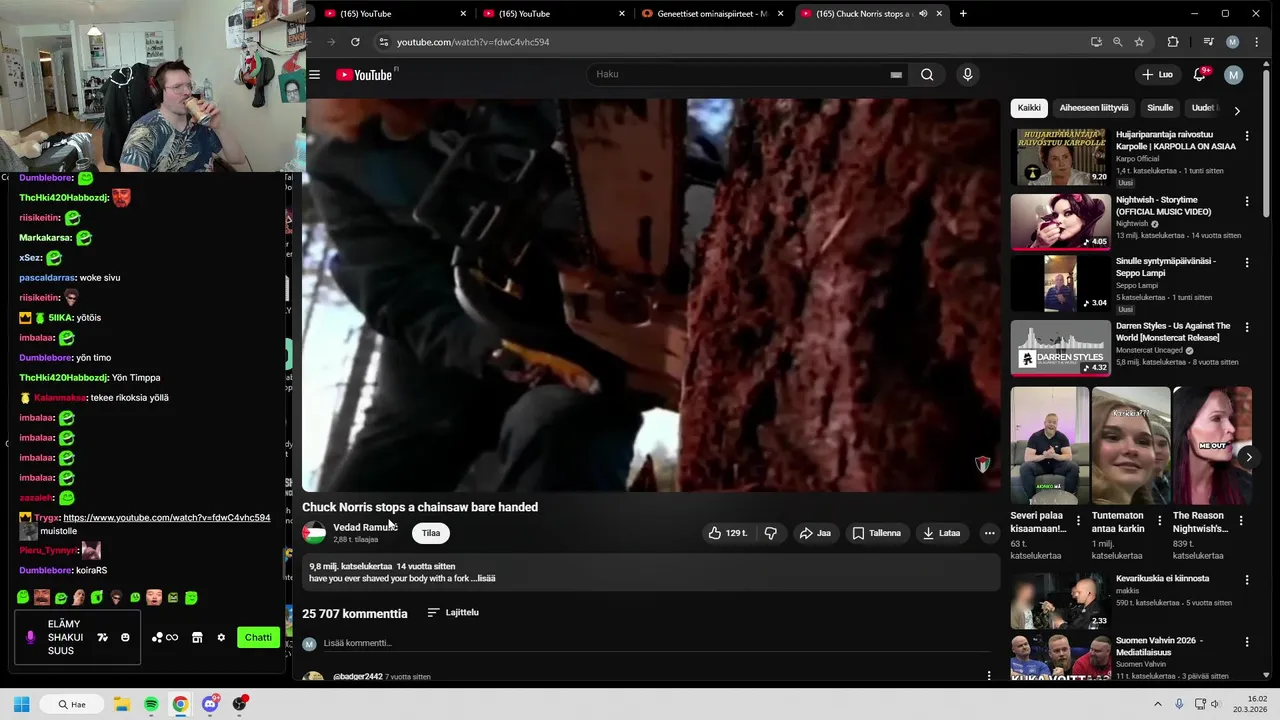Open new Chrome tab with plus
Viewport: 1280px width, 720px height.
point(963,14)
